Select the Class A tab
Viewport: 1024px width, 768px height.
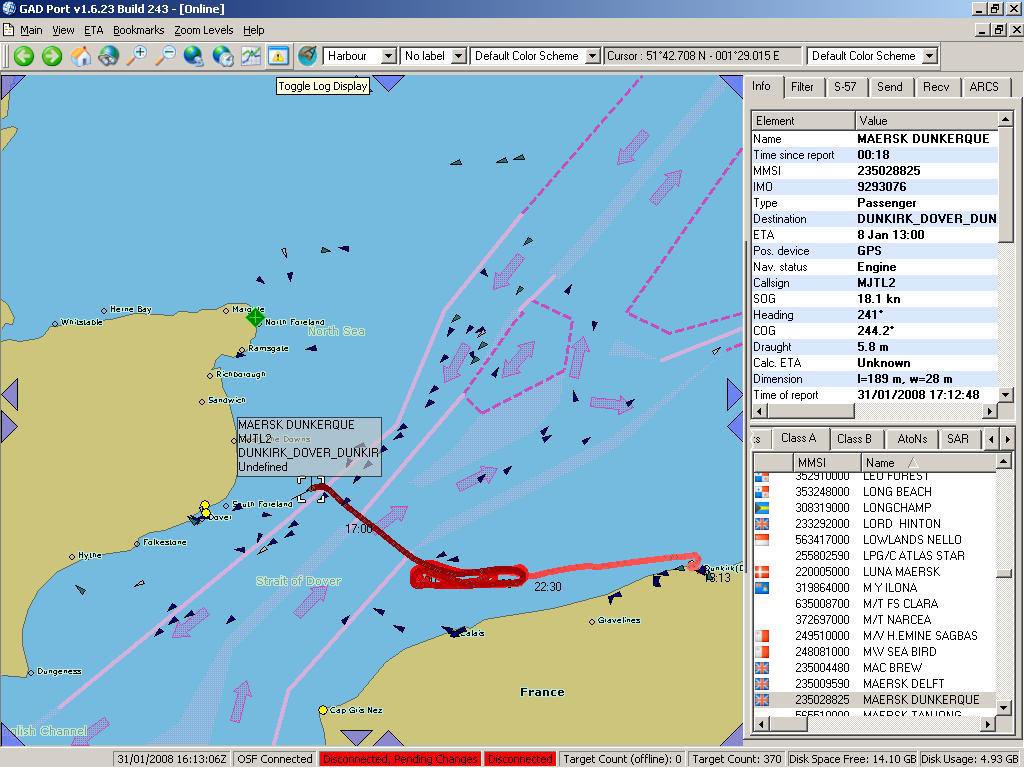tap(799, 438)
